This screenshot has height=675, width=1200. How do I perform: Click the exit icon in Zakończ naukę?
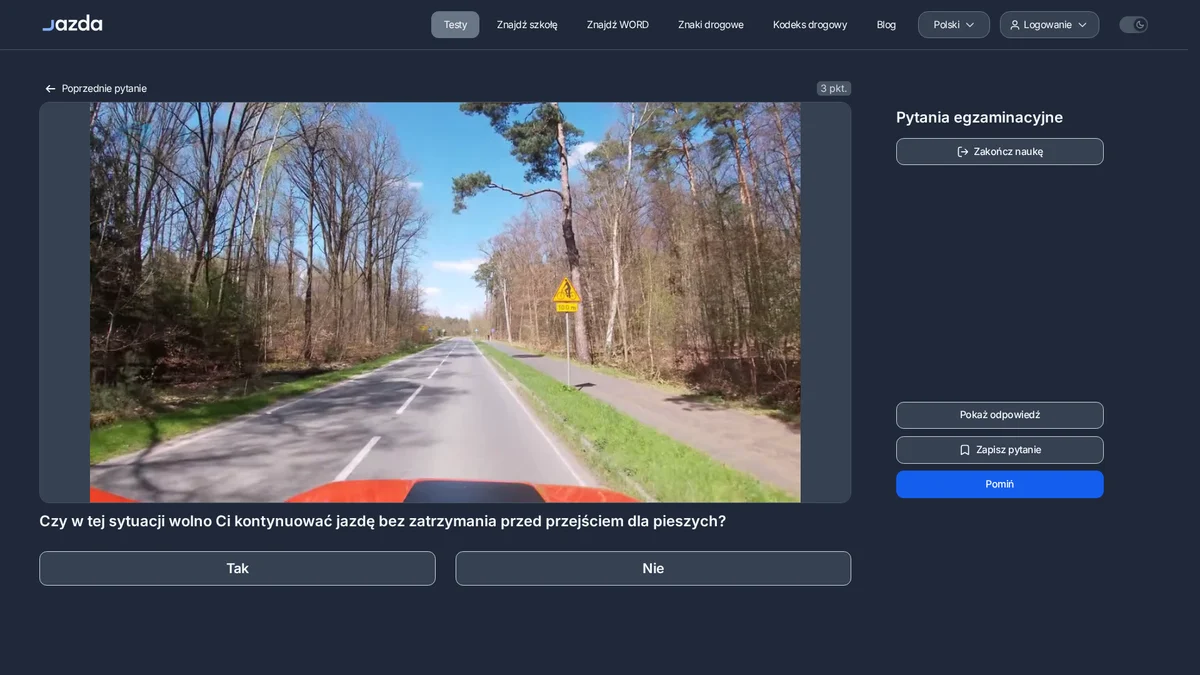coord(963,152)
